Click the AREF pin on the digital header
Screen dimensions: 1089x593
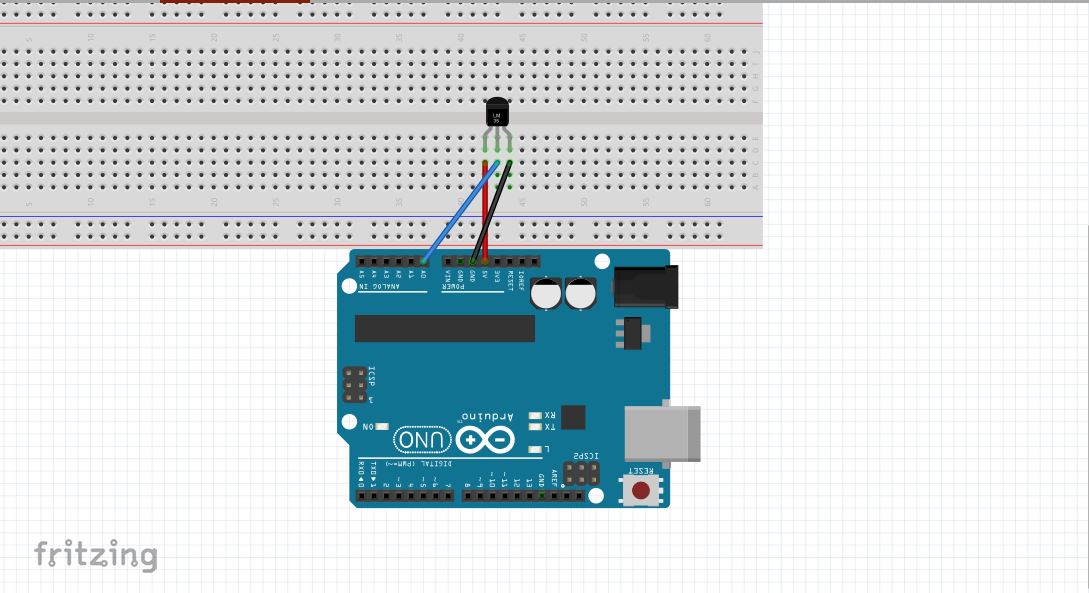pos(554,494)
